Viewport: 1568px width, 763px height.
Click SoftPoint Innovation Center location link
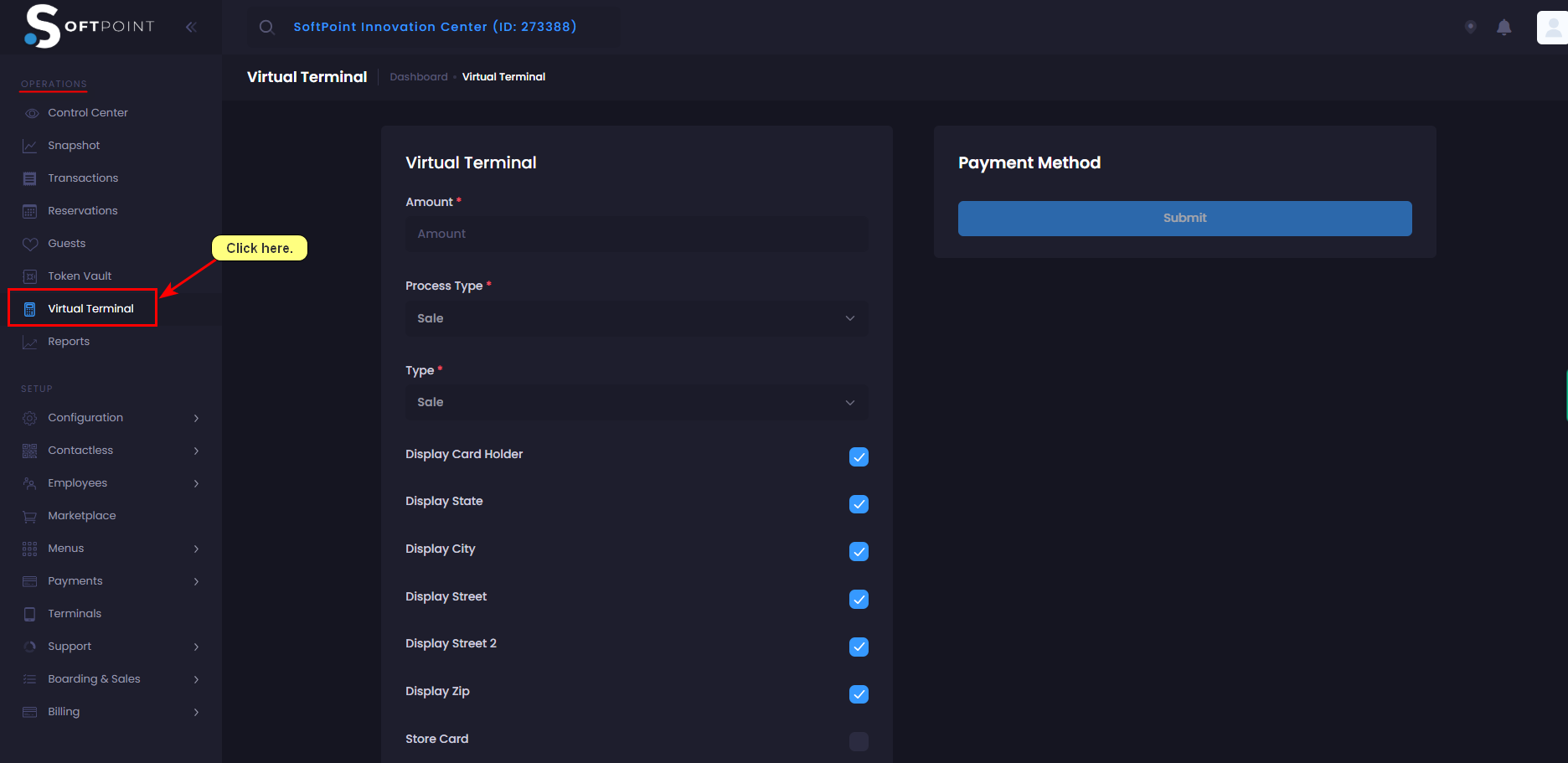435,27
